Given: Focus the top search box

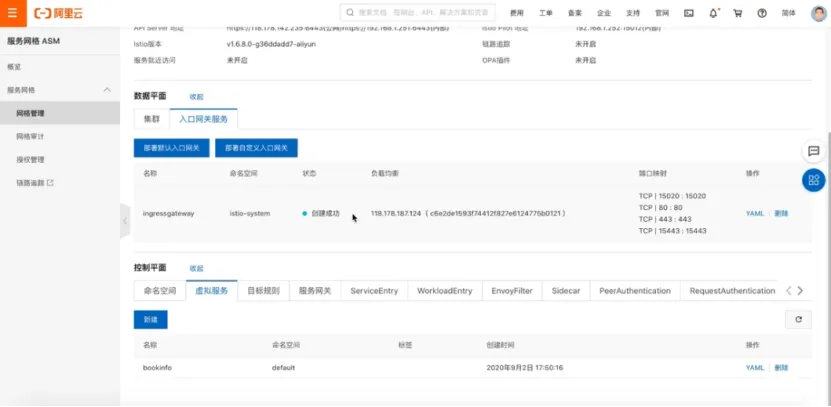Looking at the screenshot, I should coord(417,13).
